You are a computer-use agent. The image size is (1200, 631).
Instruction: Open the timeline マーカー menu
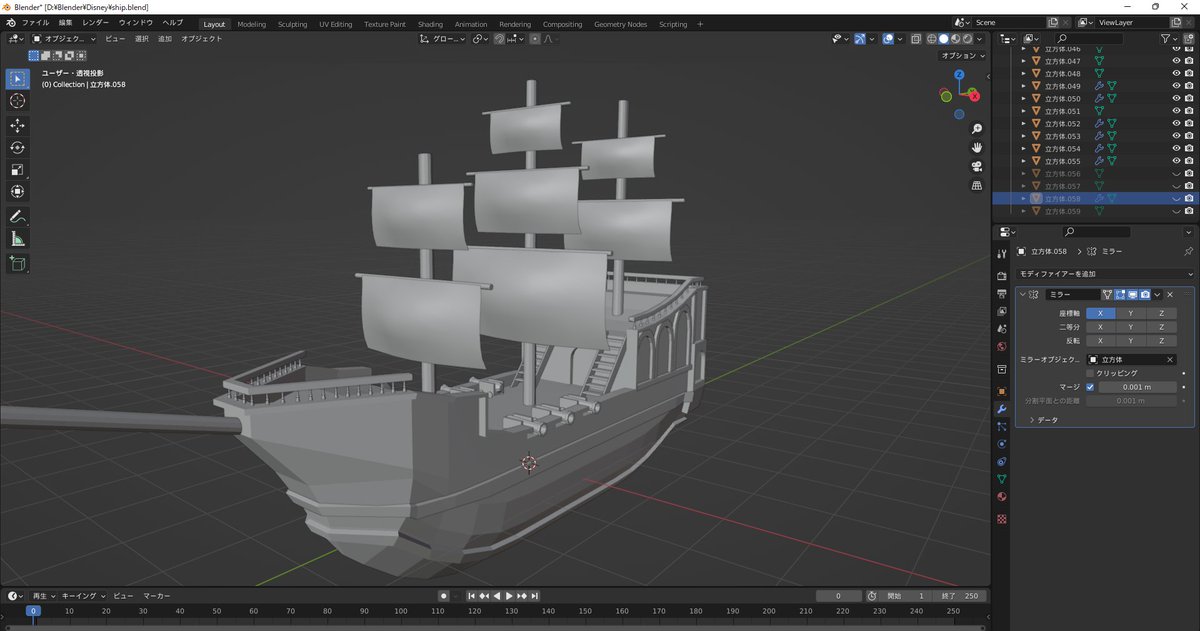point(156,596)
